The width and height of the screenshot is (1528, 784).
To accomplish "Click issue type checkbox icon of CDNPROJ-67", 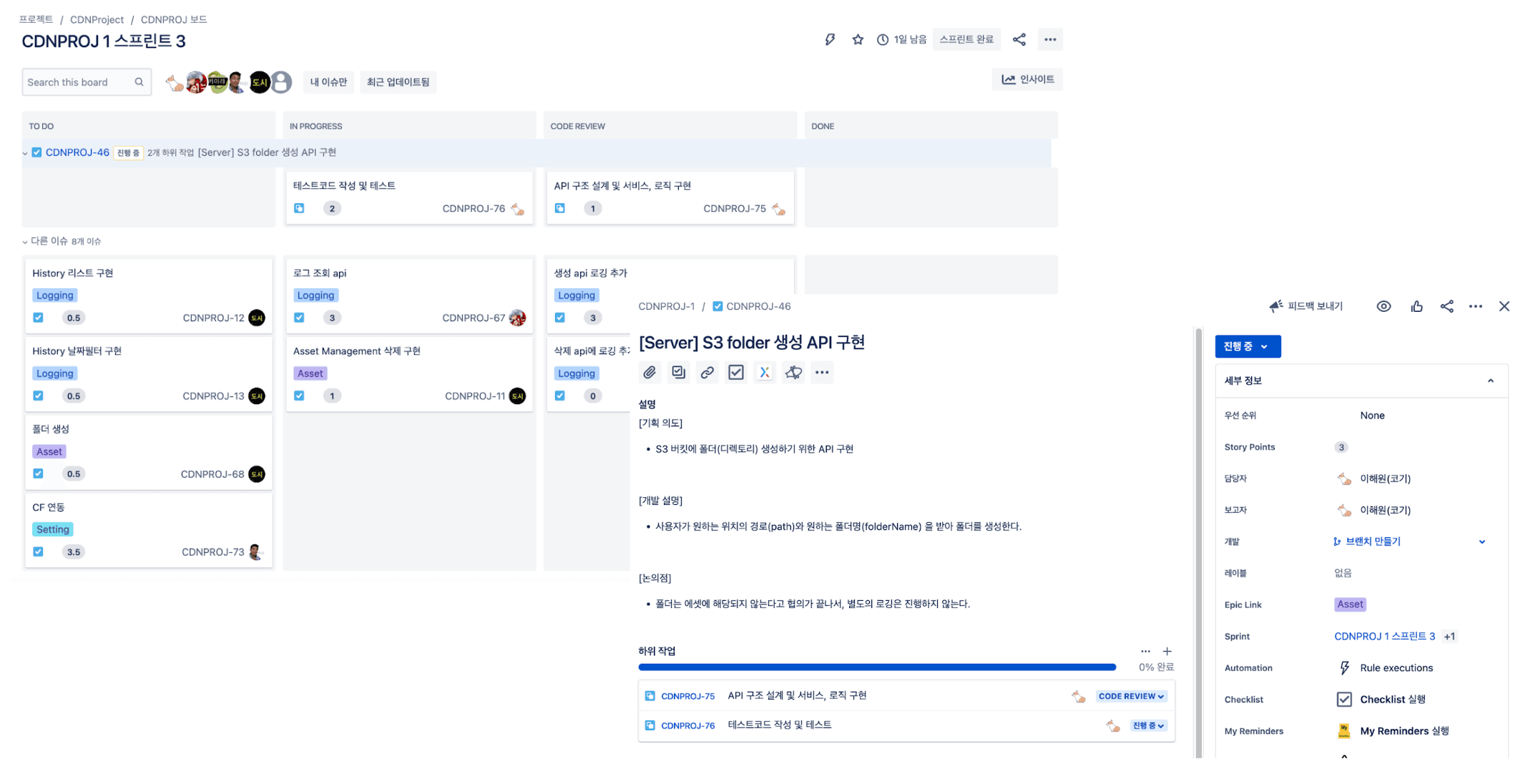I will coord(299,318).
